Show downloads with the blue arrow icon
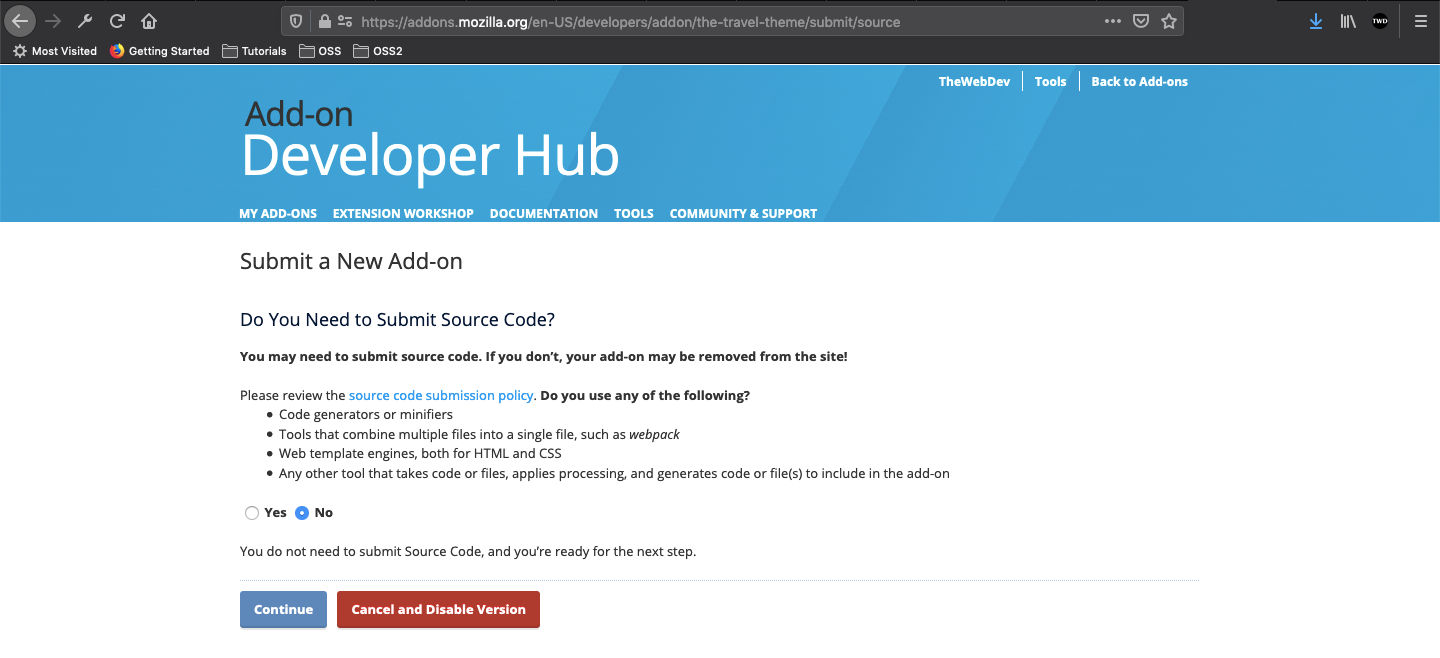This screenshot has width=1440, height=658. click(1316, 21)
